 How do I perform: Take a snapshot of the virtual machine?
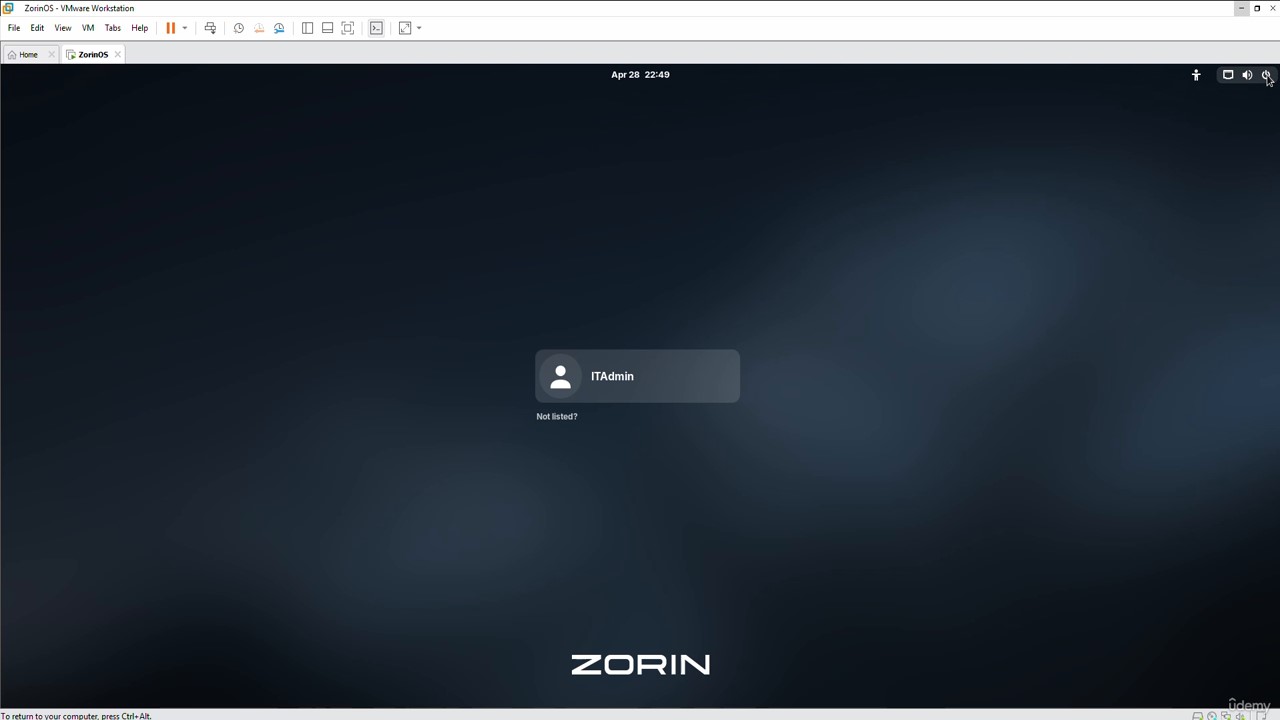(239, 28)
